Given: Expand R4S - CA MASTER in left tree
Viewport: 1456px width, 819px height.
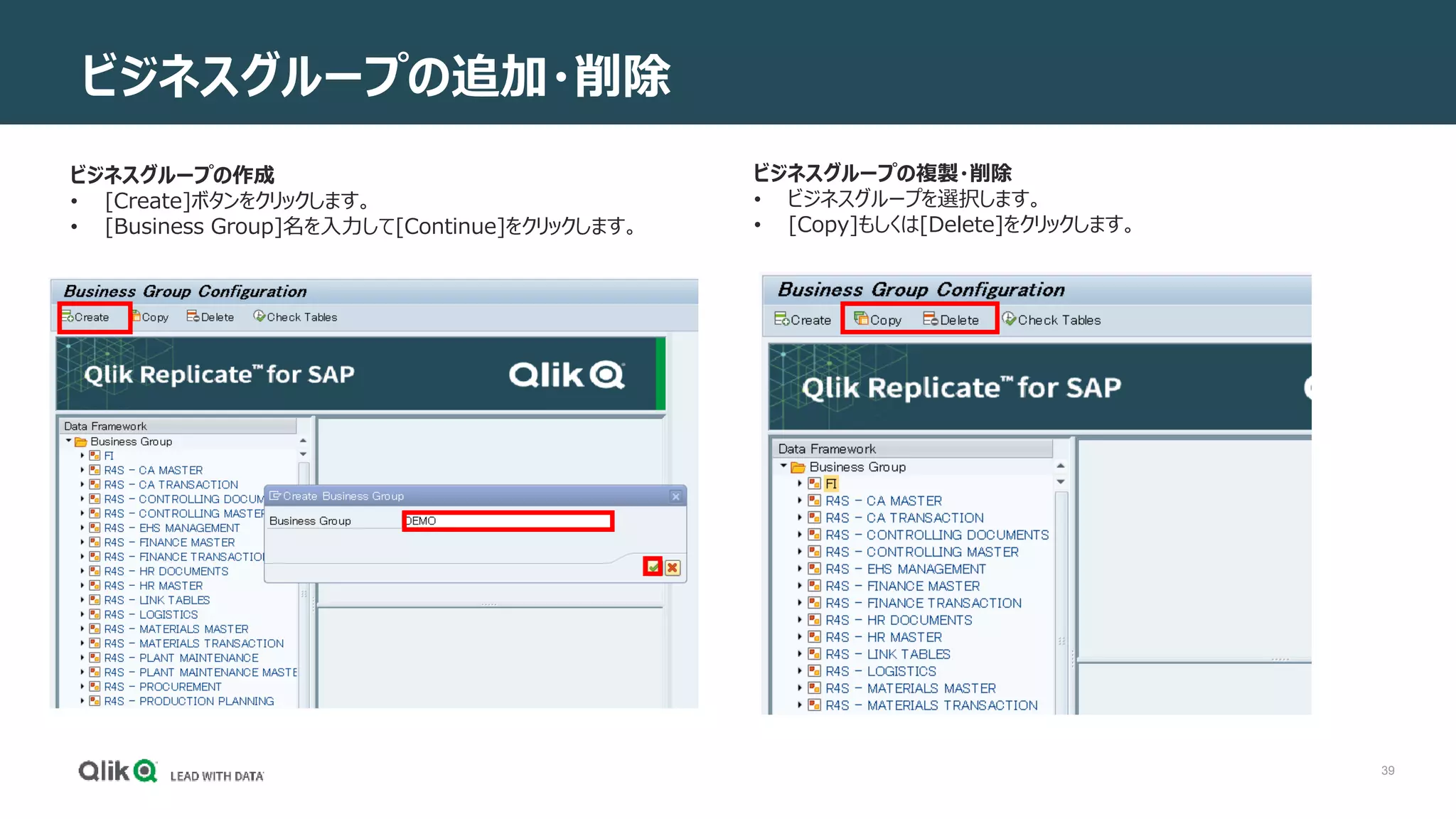Looking at the screenshot, I should pyautogui.click(x=82, y=470).
